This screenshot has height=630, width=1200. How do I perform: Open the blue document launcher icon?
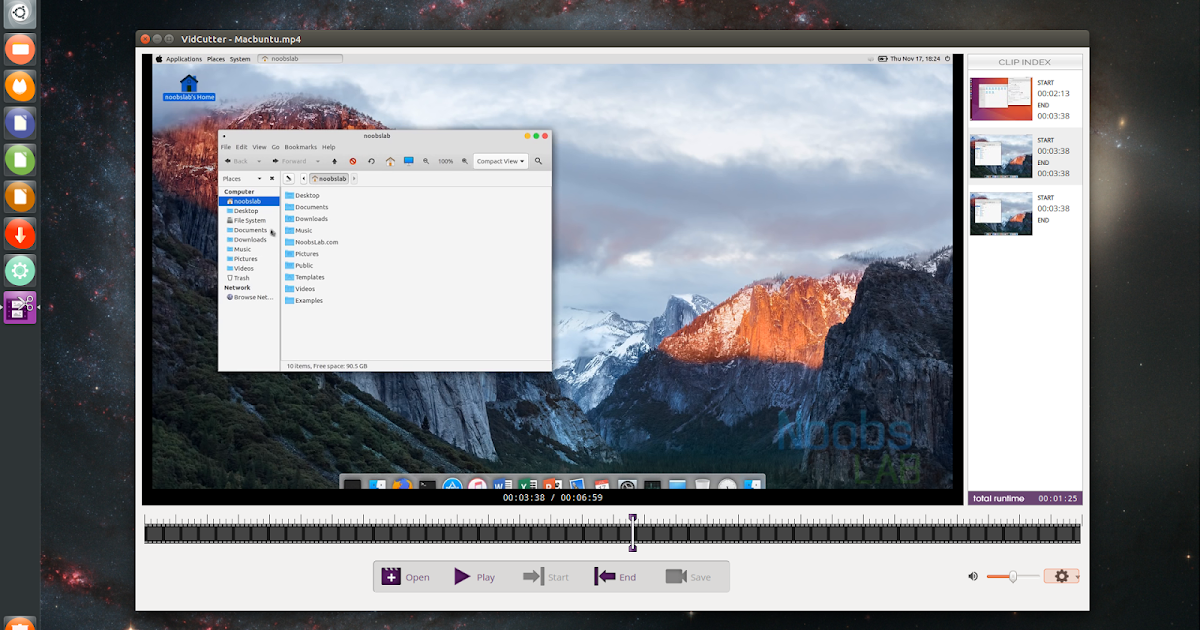20,123
